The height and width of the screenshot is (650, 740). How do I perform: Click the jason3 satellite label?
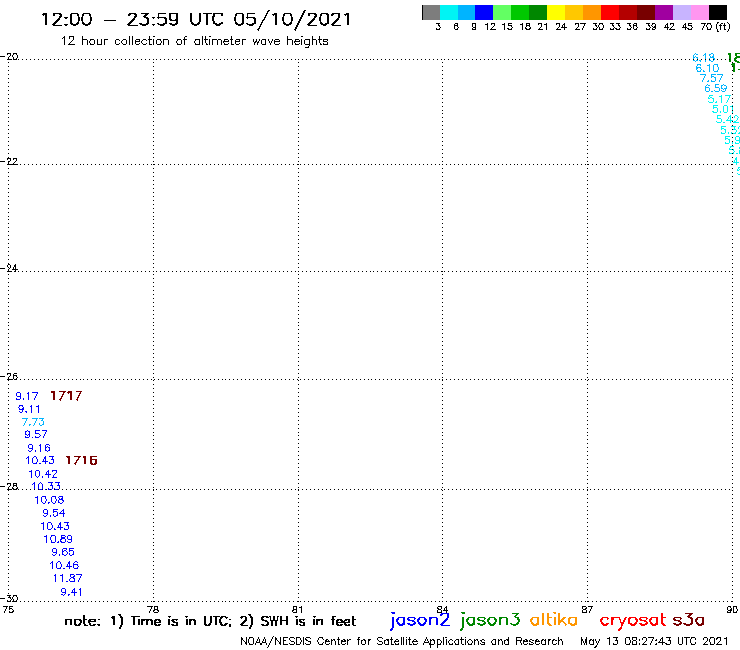(x=490, y=620)
